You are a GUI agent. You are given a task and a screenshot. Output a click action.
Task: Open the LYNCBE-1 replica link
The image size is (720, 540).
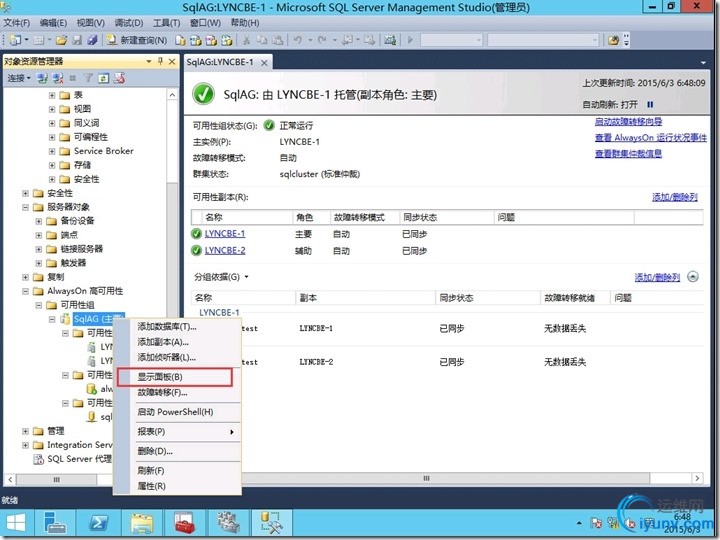pos(225,234)
